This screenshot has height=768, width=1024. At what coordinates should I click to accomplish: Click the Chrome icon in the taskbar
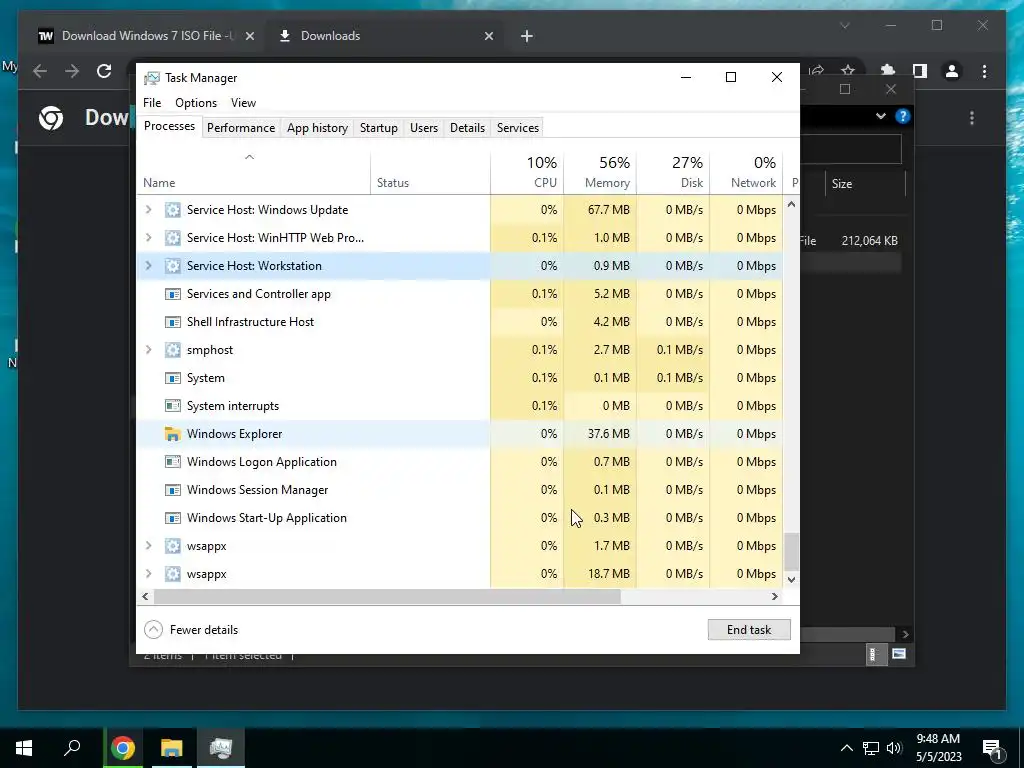click(x=123, y=748)
